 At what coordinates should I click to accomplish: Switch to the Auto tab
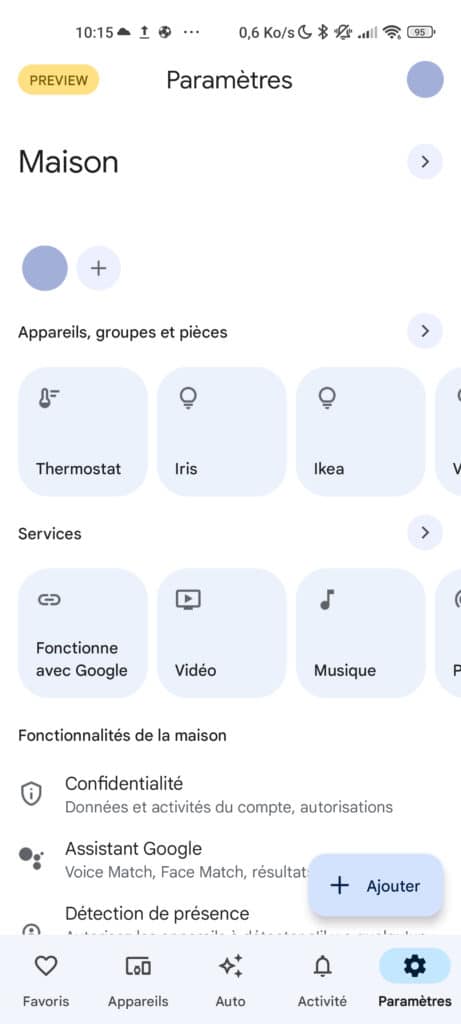pos(230,979)
